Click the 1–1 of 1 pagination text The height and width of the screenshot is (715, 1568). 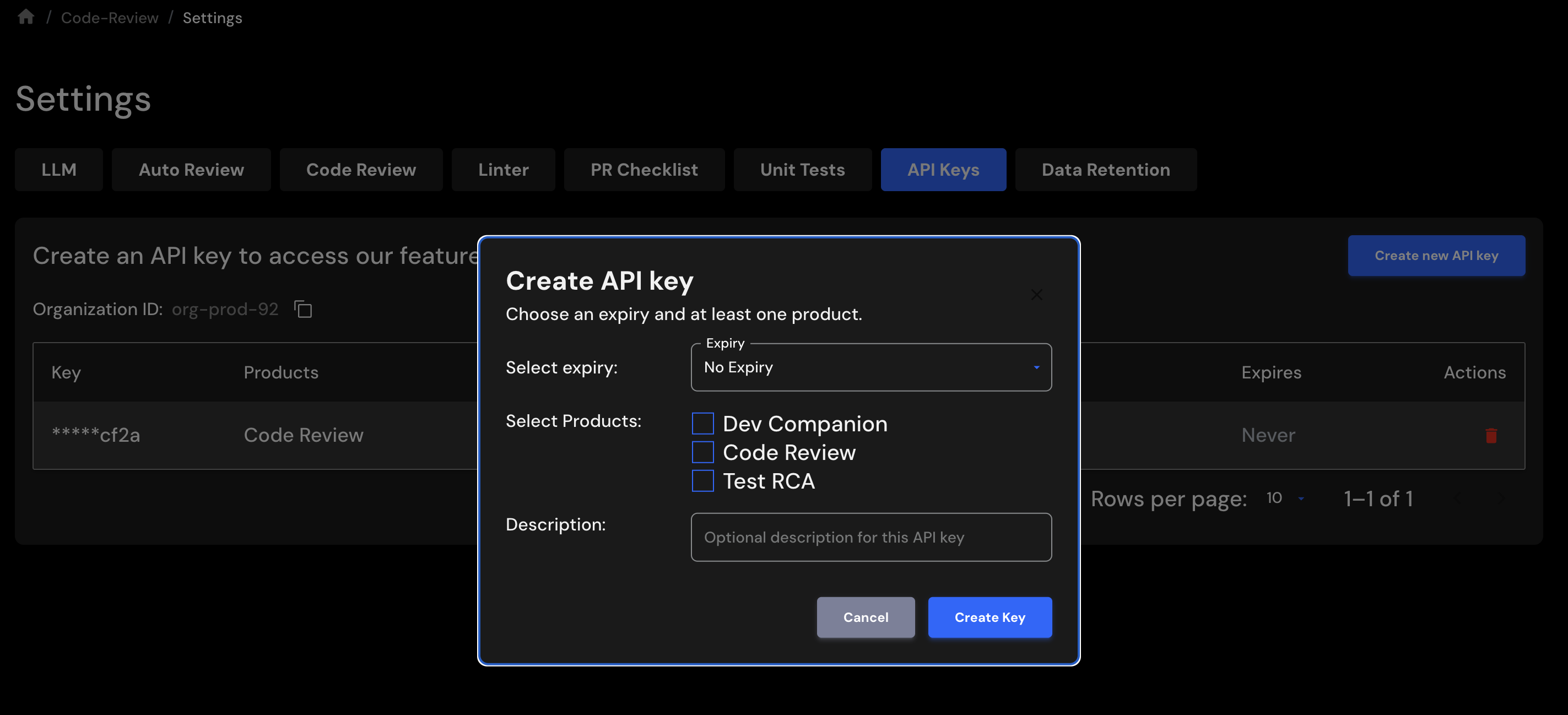coord(1378,499)
